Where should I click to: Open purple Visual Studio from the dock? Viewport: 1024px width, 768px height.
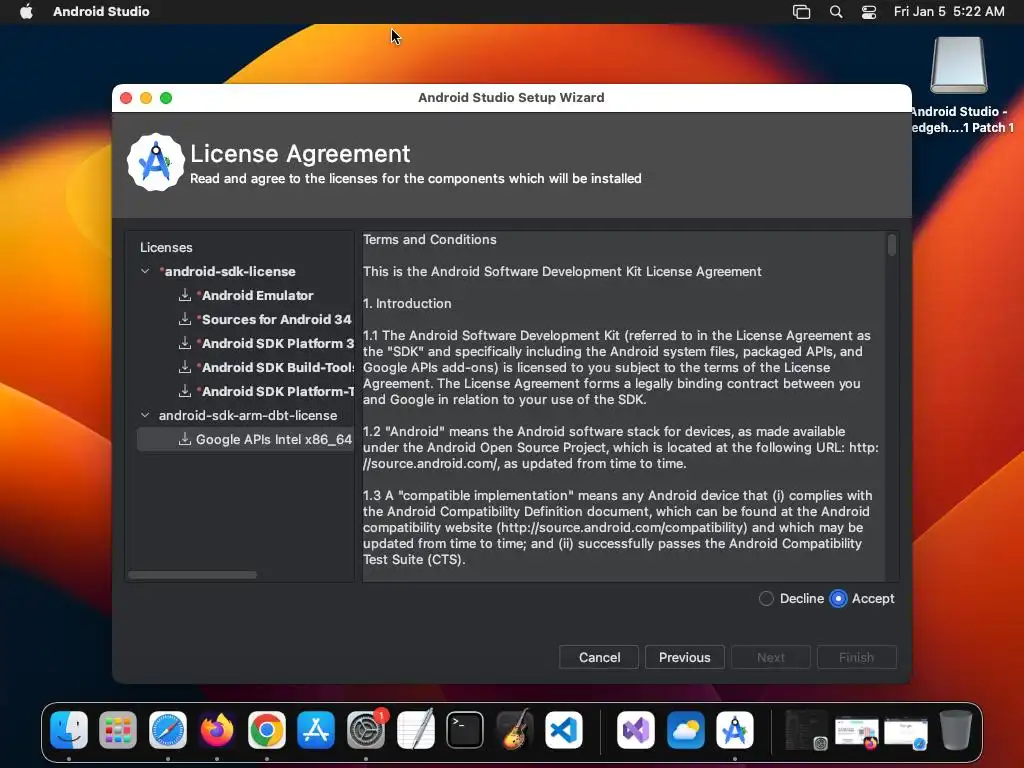click(x=636, y=729)
